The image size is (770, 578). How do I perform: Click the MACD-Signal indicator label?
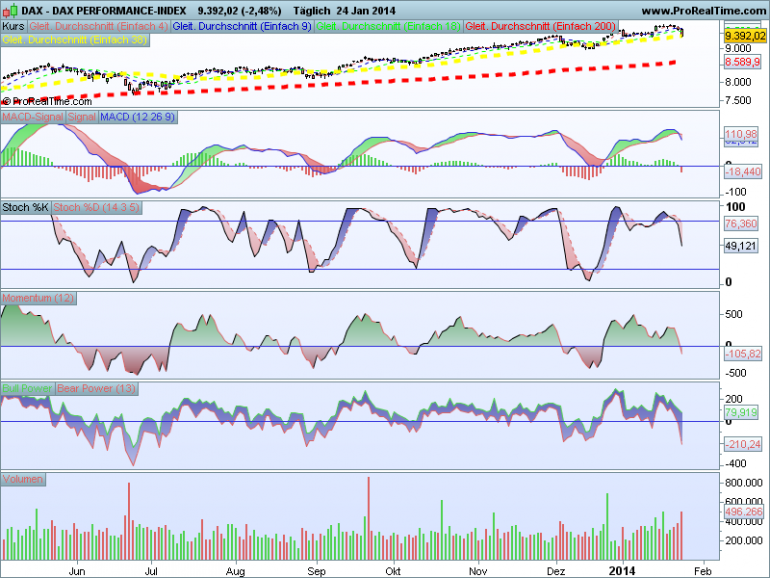coord(33,117)
